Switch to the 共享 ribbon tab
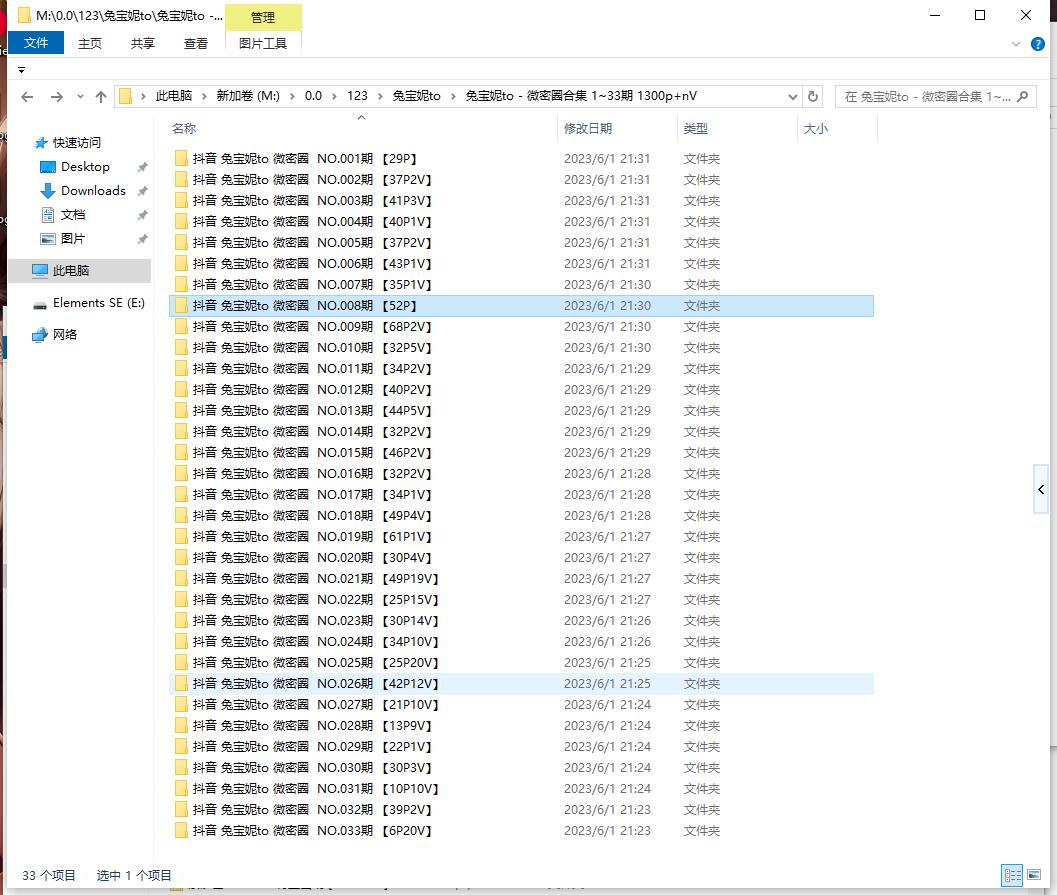 point(142,44)
